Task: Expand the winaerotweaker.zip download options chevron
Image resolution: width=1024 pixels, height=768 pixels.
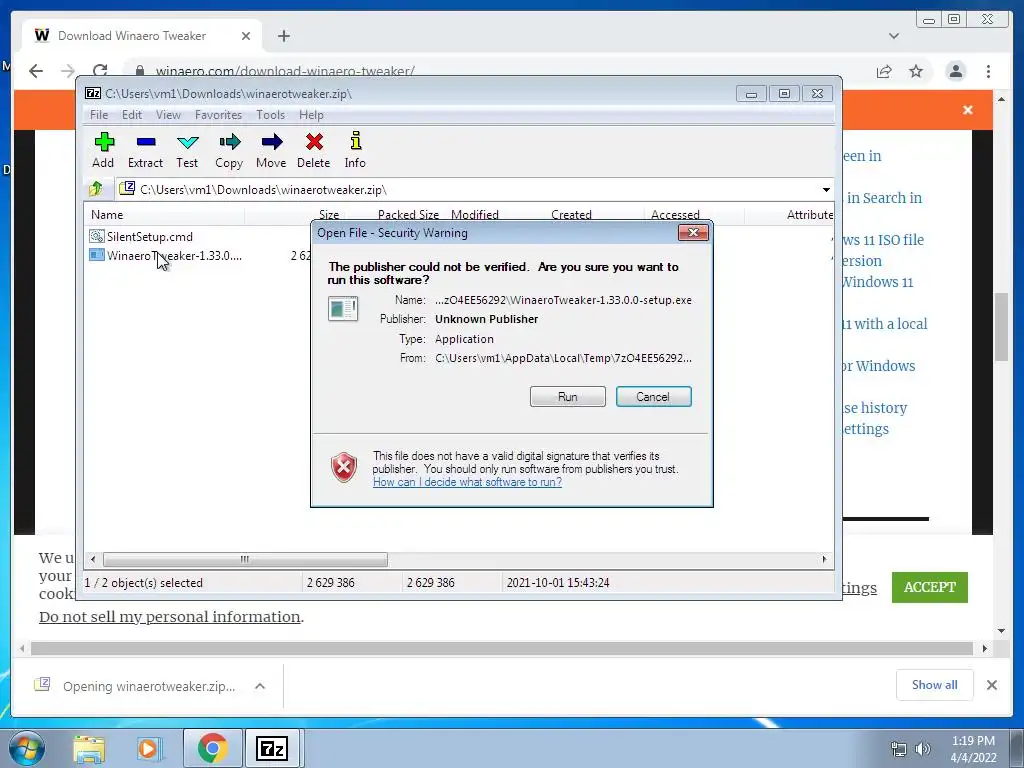Action: [x=260, y=686]
